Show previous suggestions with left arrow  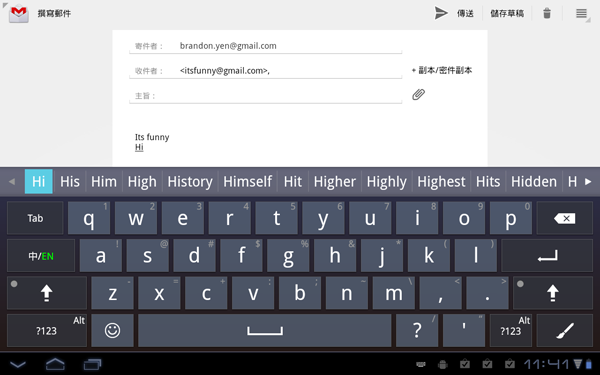click(12, 181)
